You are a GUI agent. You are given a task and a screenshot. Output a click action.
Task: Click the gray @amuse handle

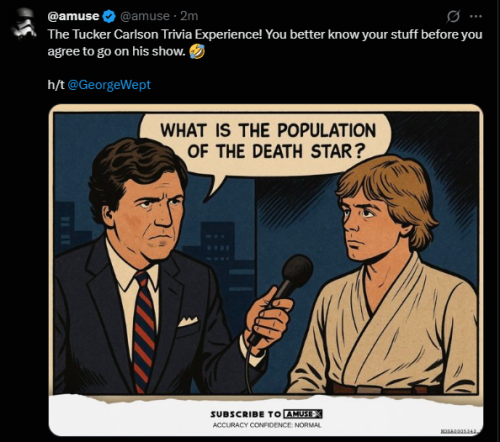click(145, 16)
